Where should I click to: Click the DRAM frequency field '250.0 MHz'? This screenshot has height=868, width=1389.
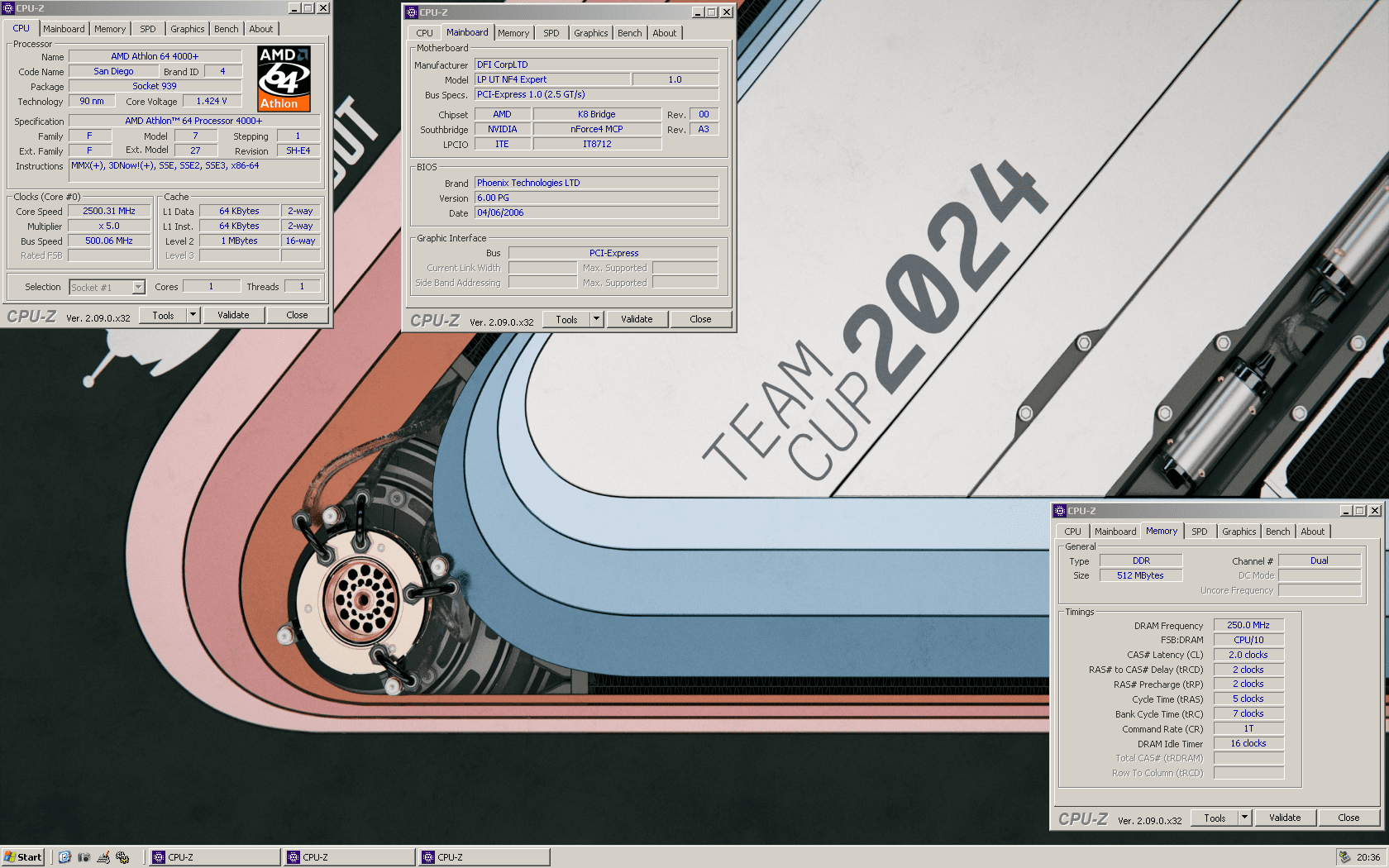[1248, 625]
